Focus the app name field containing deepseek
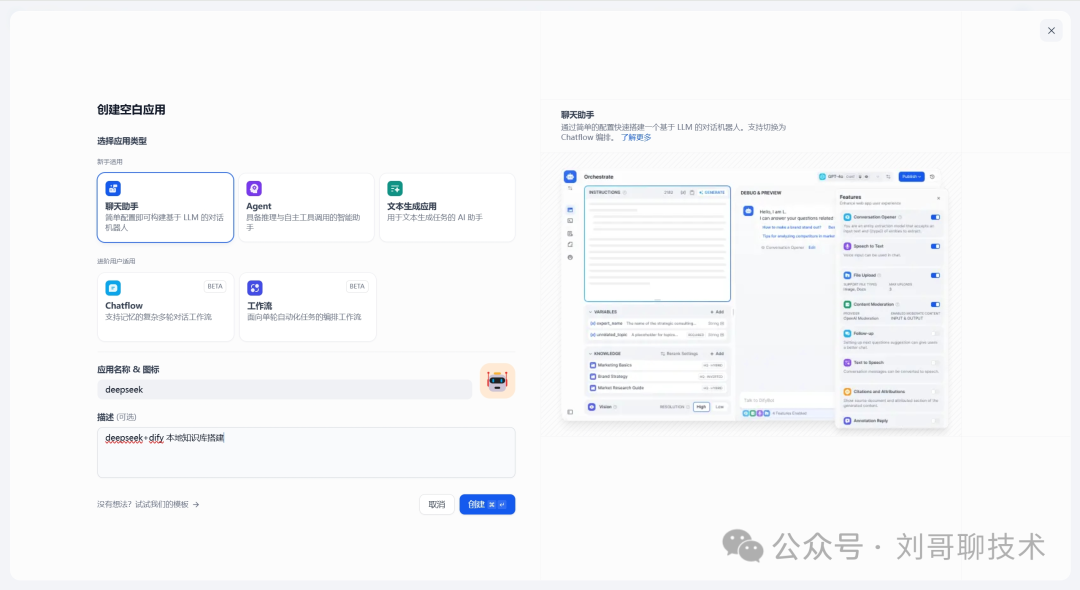1080x590 pixels. point(284,390)
